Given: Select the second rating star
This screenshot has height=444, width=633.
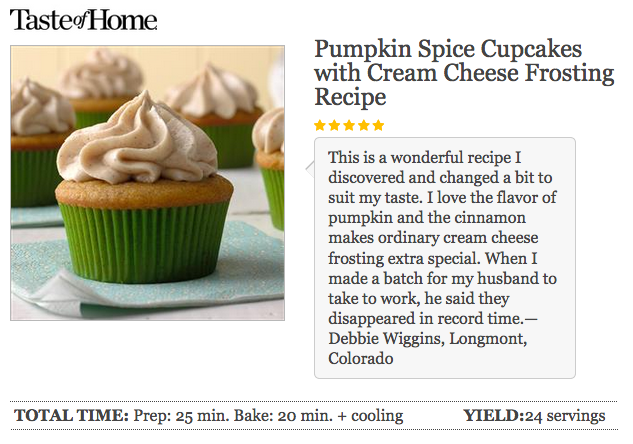Looking at the screenshot, I should click(334, 125).
